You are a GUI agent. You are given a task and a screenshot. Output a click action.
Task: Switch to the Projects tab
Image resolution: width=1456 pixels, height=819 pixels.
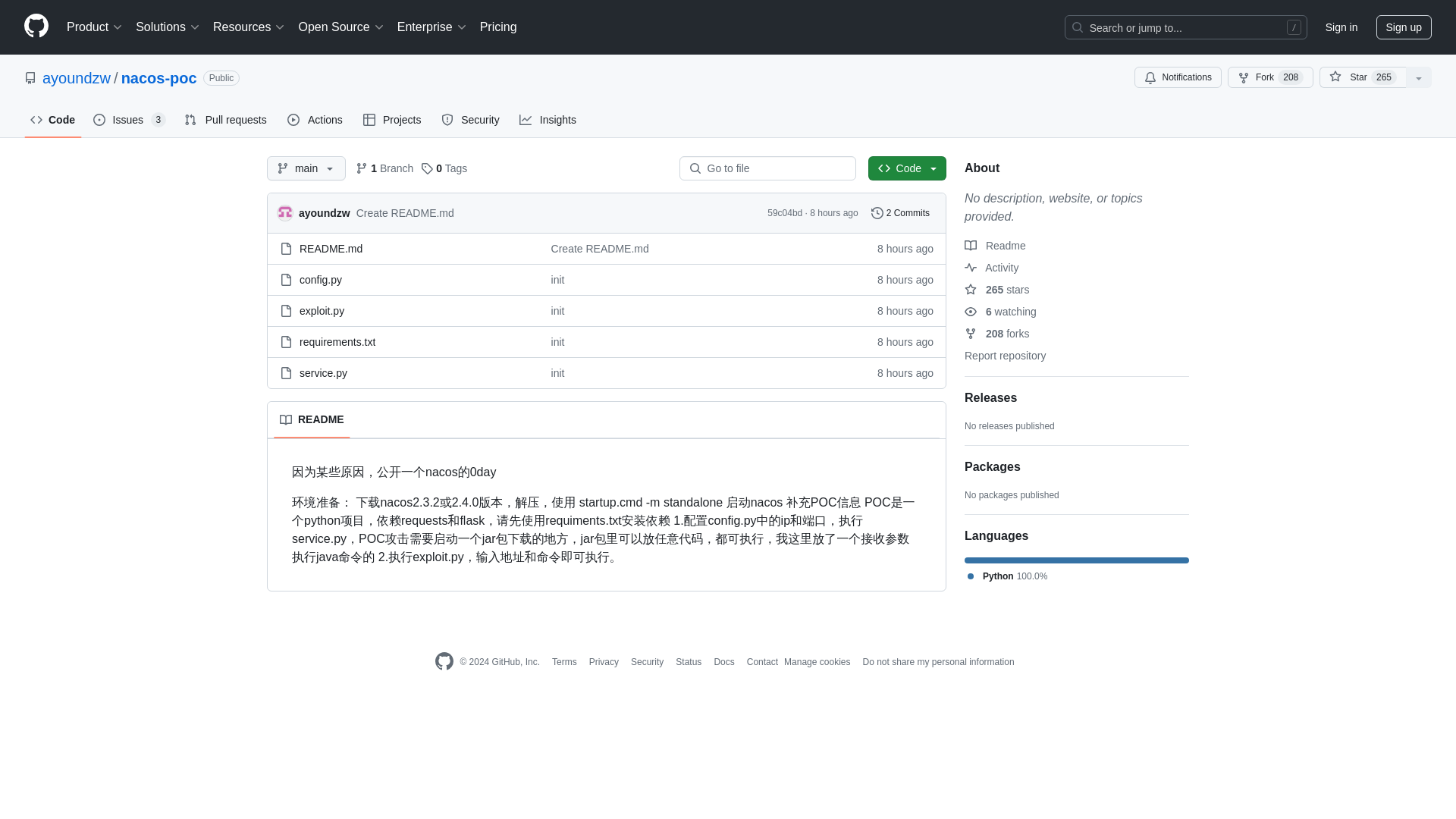coord(392,120)
